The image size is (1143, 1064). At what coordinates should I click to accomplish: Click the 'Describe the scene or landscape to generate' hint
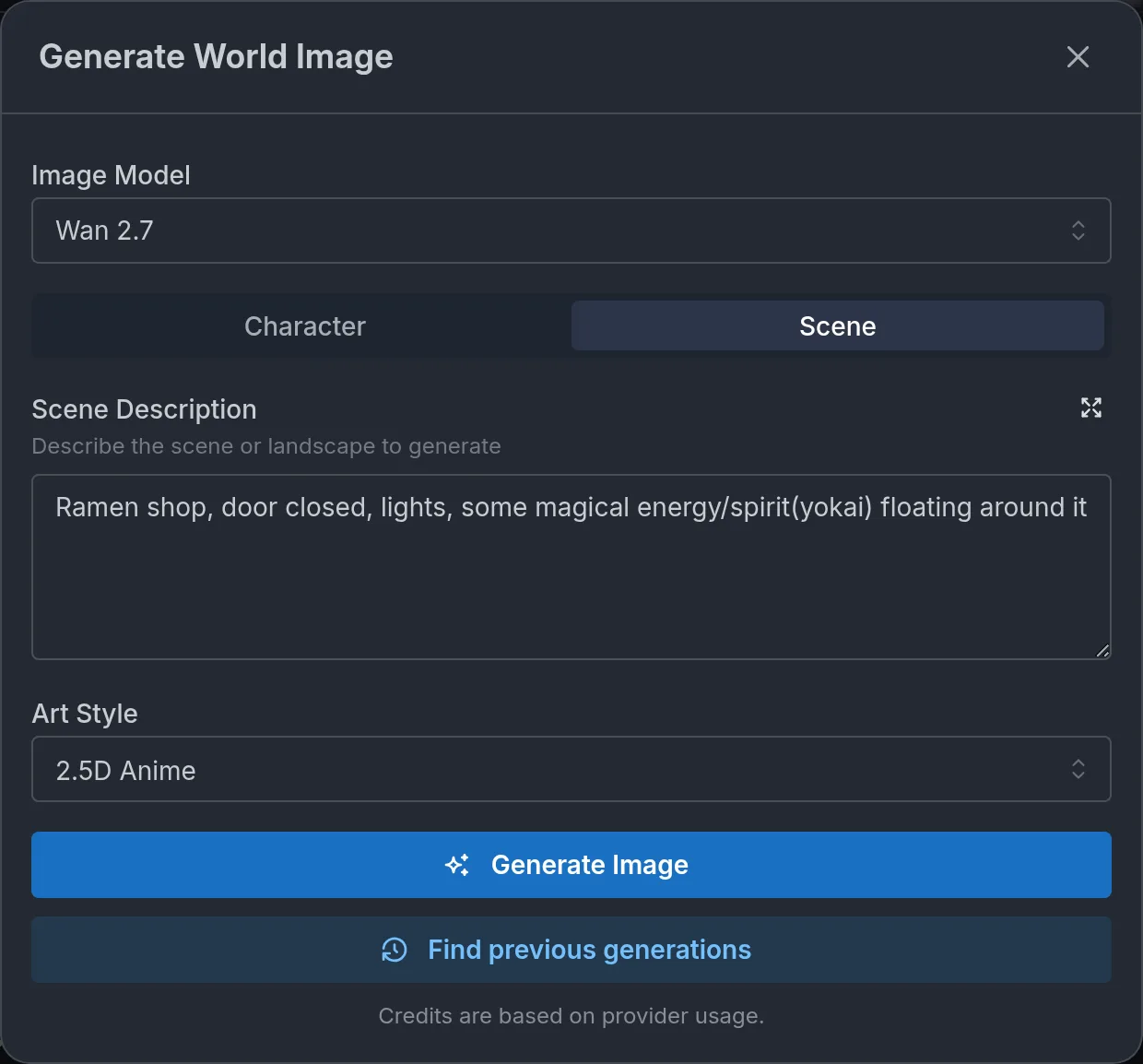tap(266, 446)
